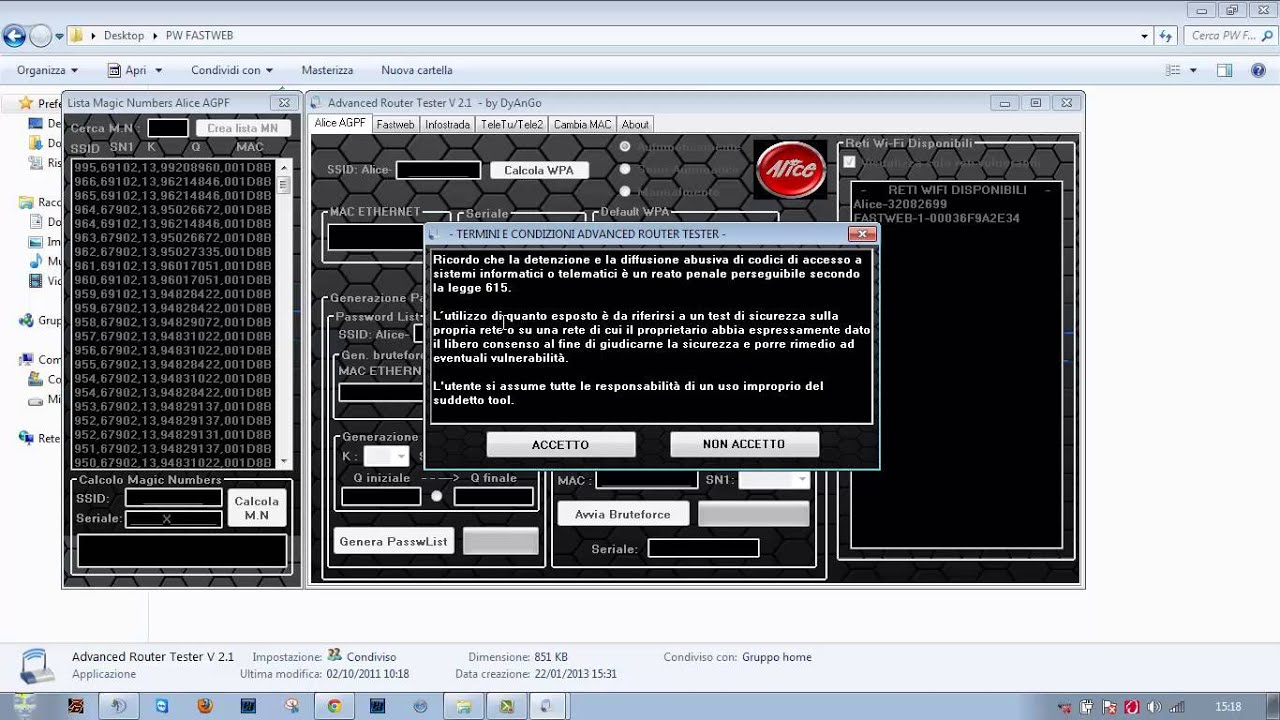Image resolution: width=1280 pixels, height=720 pixels.
Task: Select Advanced Router Tester taskbar button
Action: (548, 706)
